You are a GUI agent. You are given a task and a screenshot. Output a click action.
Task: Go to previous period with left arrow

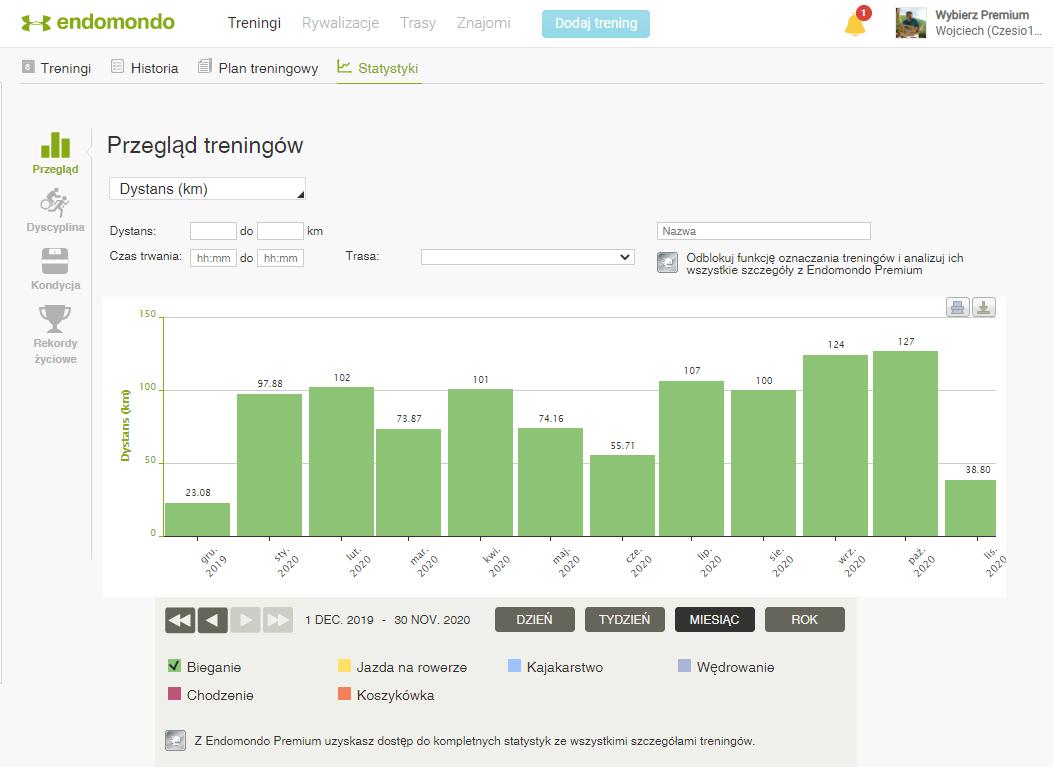[213, 620]
